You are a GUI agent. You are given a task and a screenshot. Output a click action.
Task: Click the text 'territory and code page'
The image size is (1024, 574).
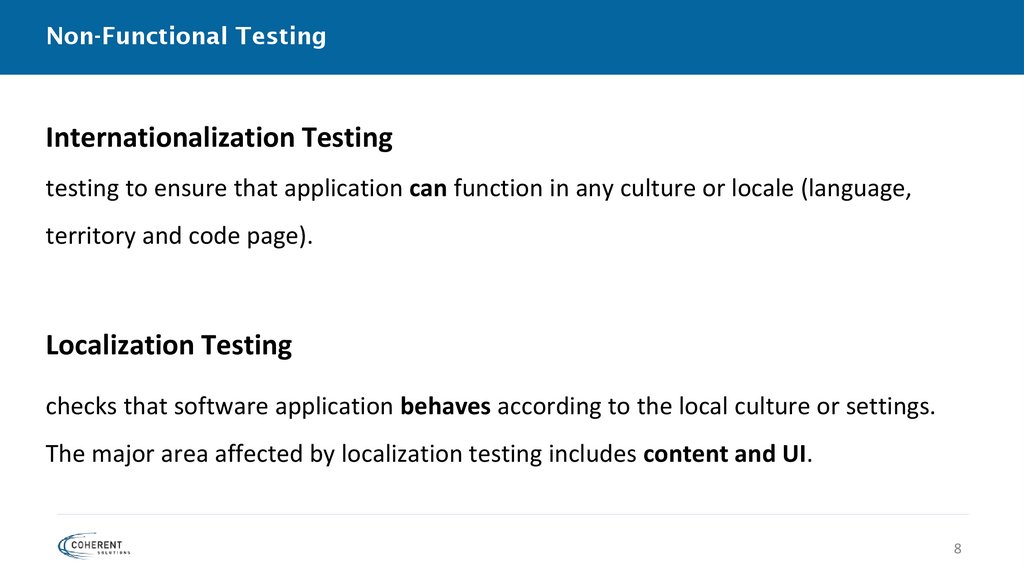click(175, 238)
